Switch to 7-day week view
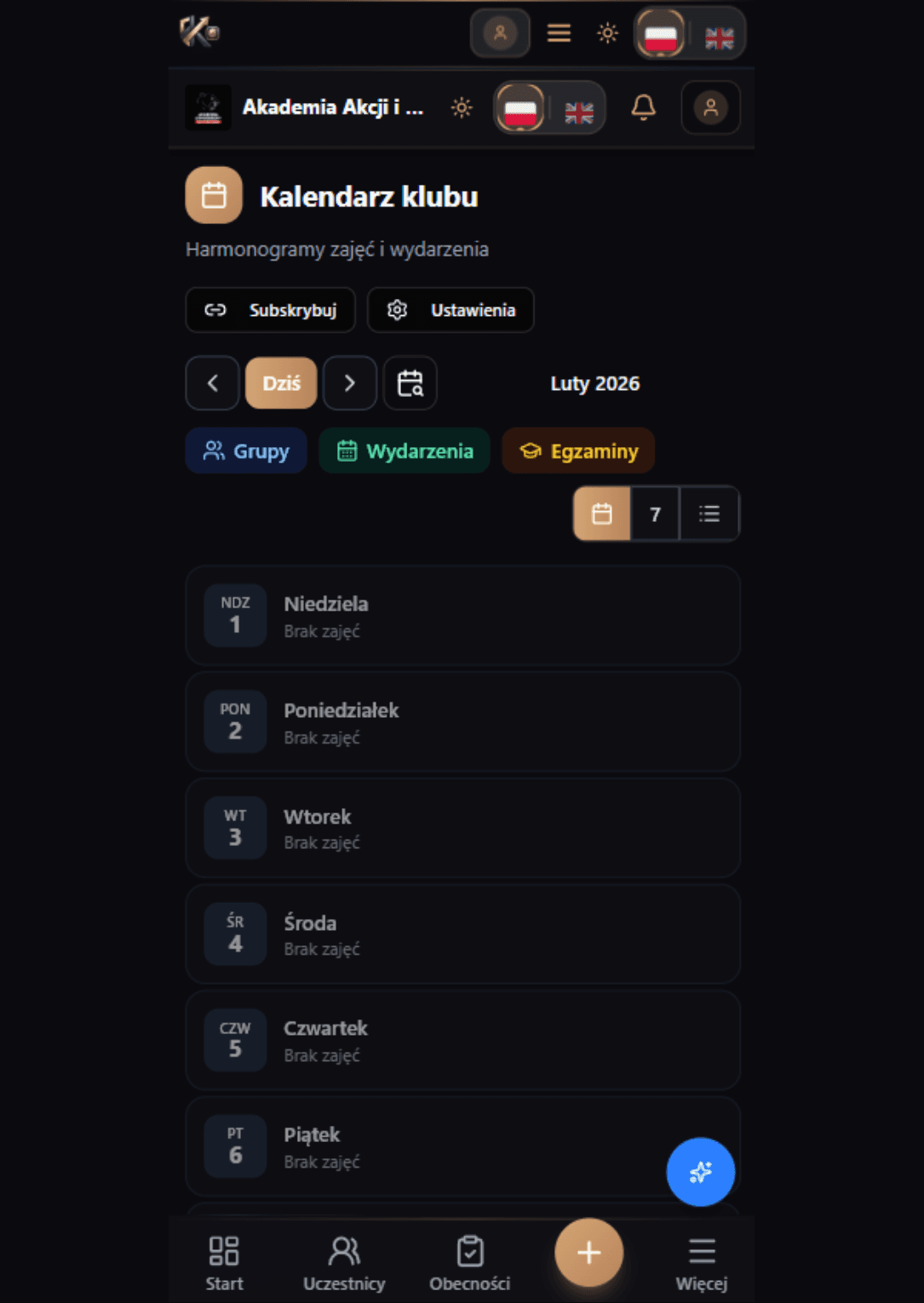924x1303 pixels. click(x=655, y=514)
